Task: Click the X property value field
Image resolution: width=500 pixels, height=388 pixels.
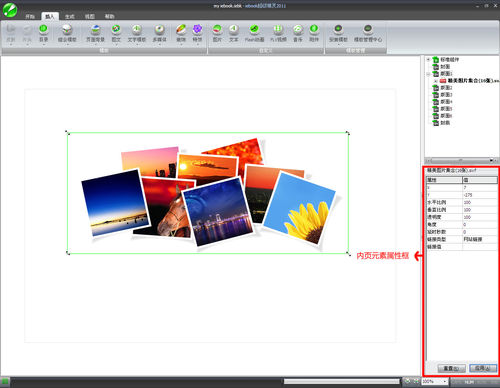Action: click(x=479, y=188)
